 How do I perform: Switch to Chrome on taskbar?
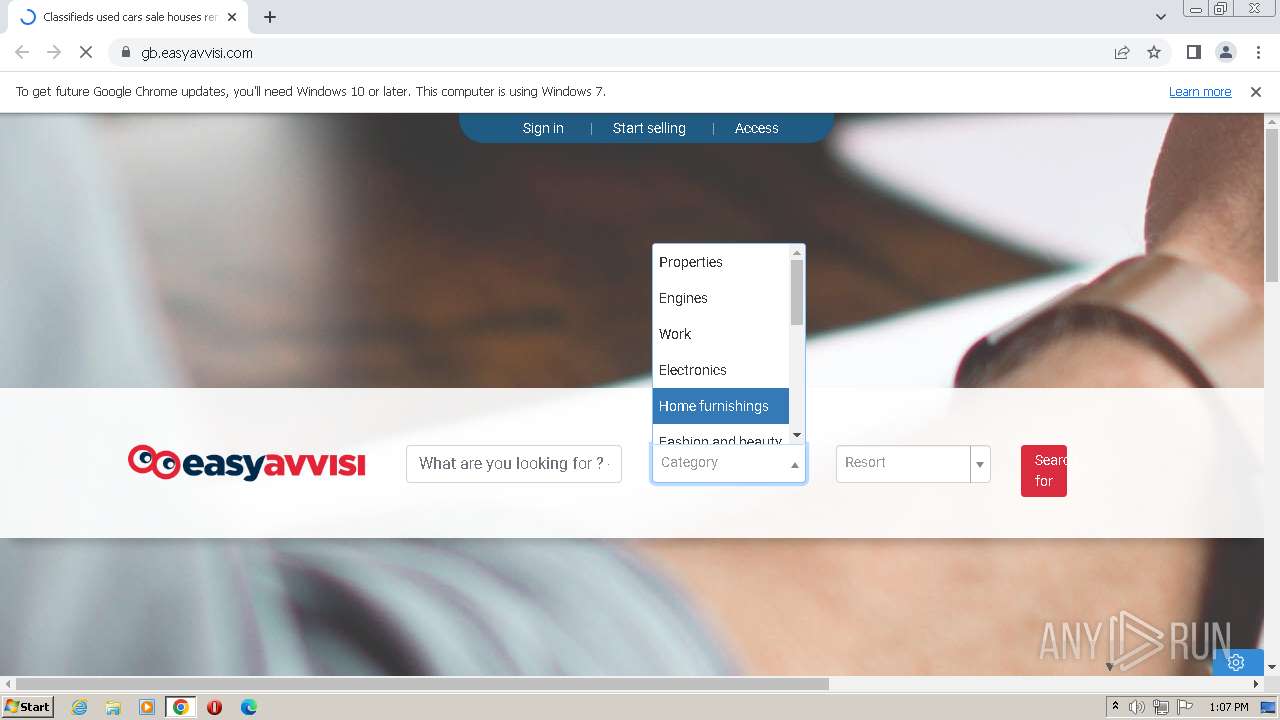[x=181, y=707]
